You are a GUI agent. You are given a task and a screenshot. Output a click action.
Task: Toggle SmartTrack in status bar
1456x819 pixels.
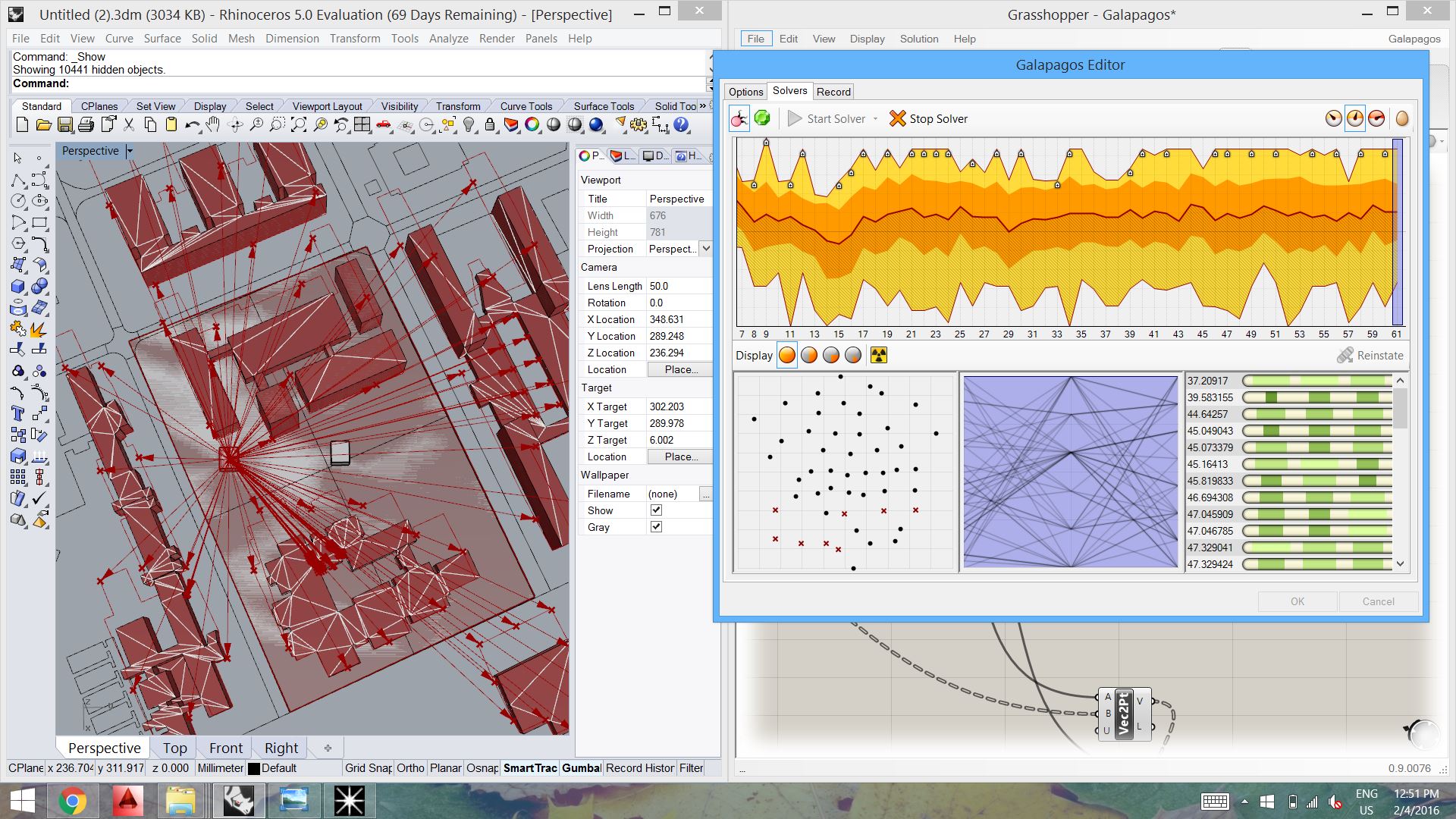coord(530,768)
